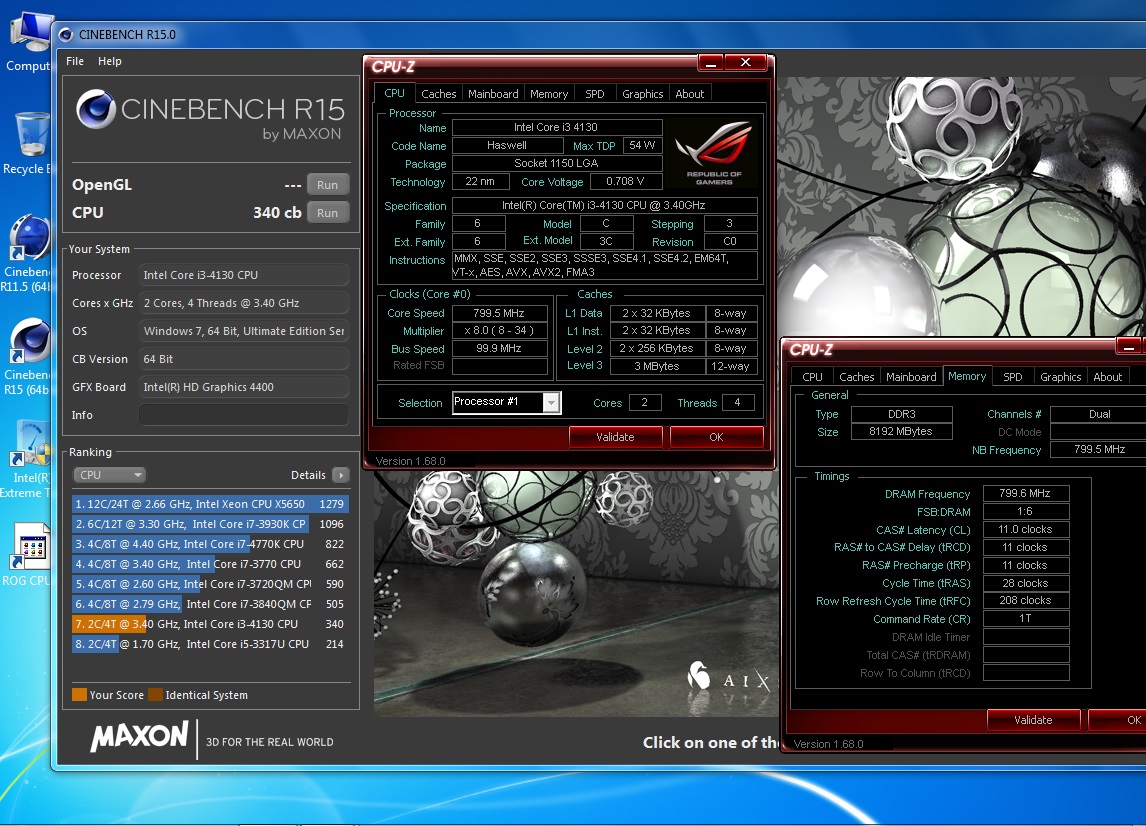The image size is (1146, 826).
Task: Minimize the front CPU-Z window
Action: click(710, 63)
